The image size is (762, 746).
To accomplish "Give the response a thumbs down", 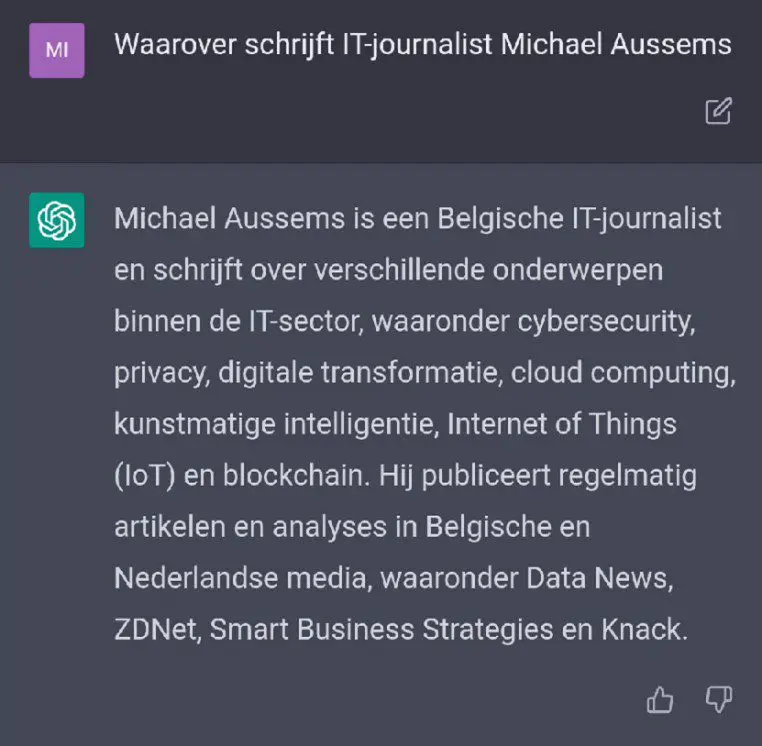I will 719,699.
